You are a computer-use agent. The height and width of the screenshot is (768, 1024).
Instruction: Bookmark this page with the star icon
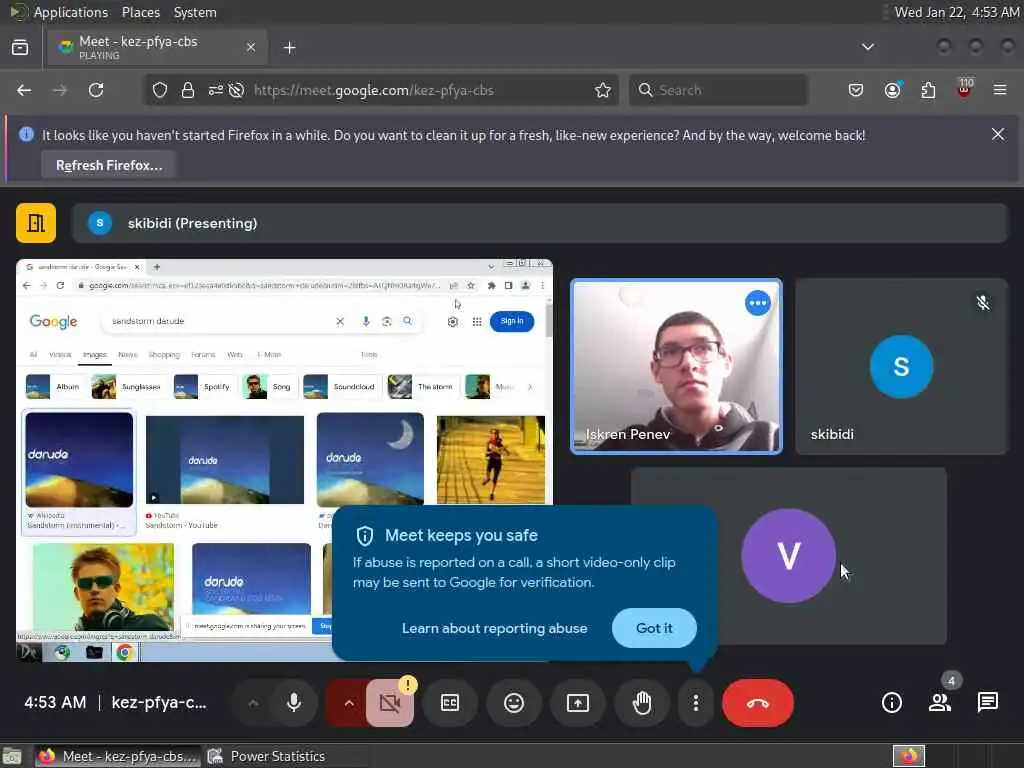pyautogui.click(x=603, y=90)
